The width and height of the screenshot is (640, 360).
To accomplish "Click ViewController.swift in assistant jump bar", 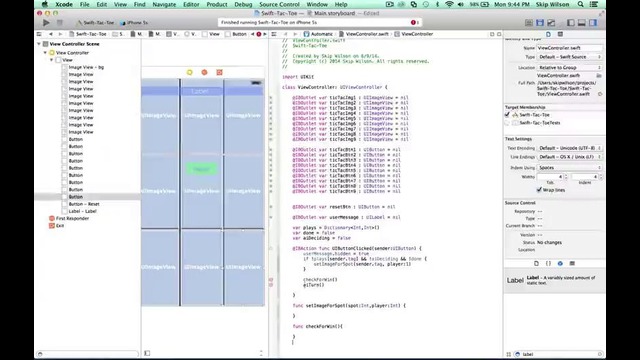I will tap(364, 34).
